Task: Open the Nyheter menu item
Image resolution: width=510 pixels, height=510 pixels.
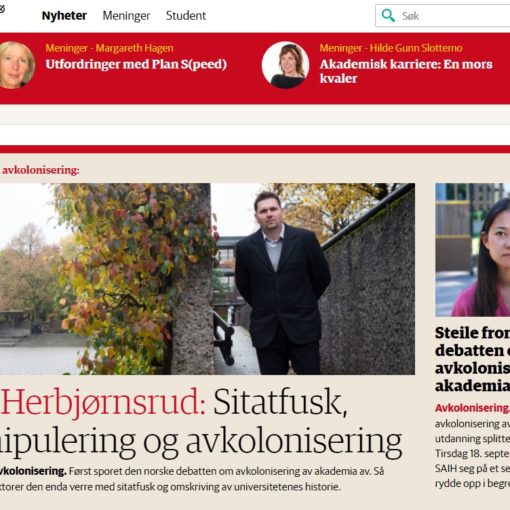Action: tap(64, 15)
